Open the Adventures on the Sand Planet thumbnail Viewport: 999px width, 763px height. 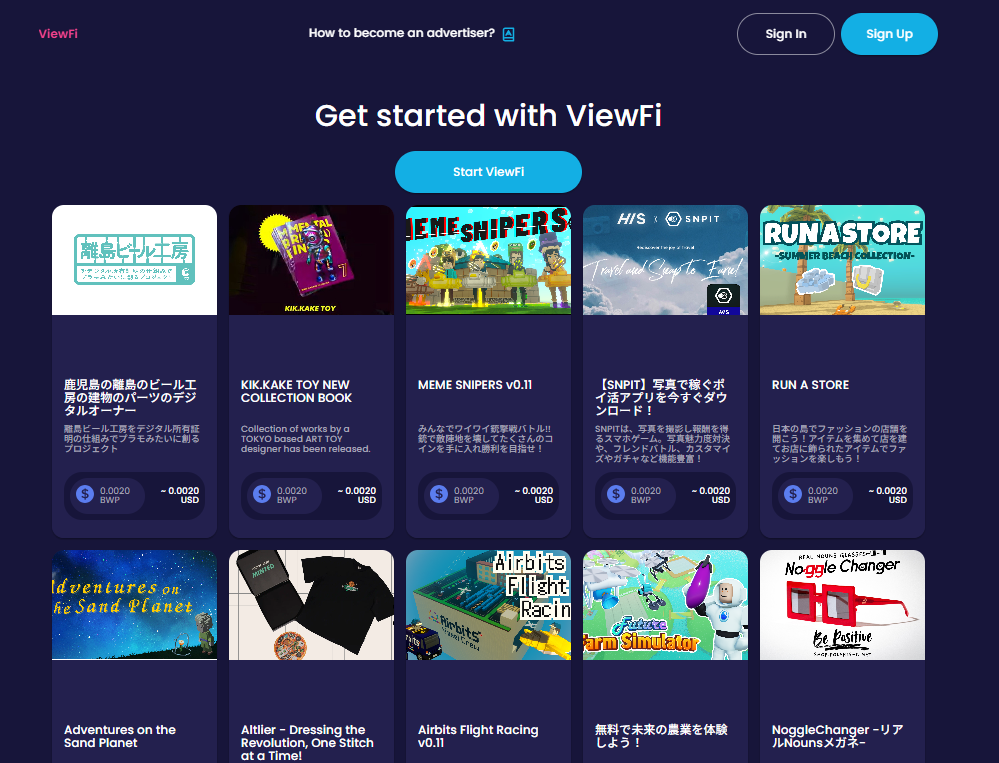(x=134, y=605)
